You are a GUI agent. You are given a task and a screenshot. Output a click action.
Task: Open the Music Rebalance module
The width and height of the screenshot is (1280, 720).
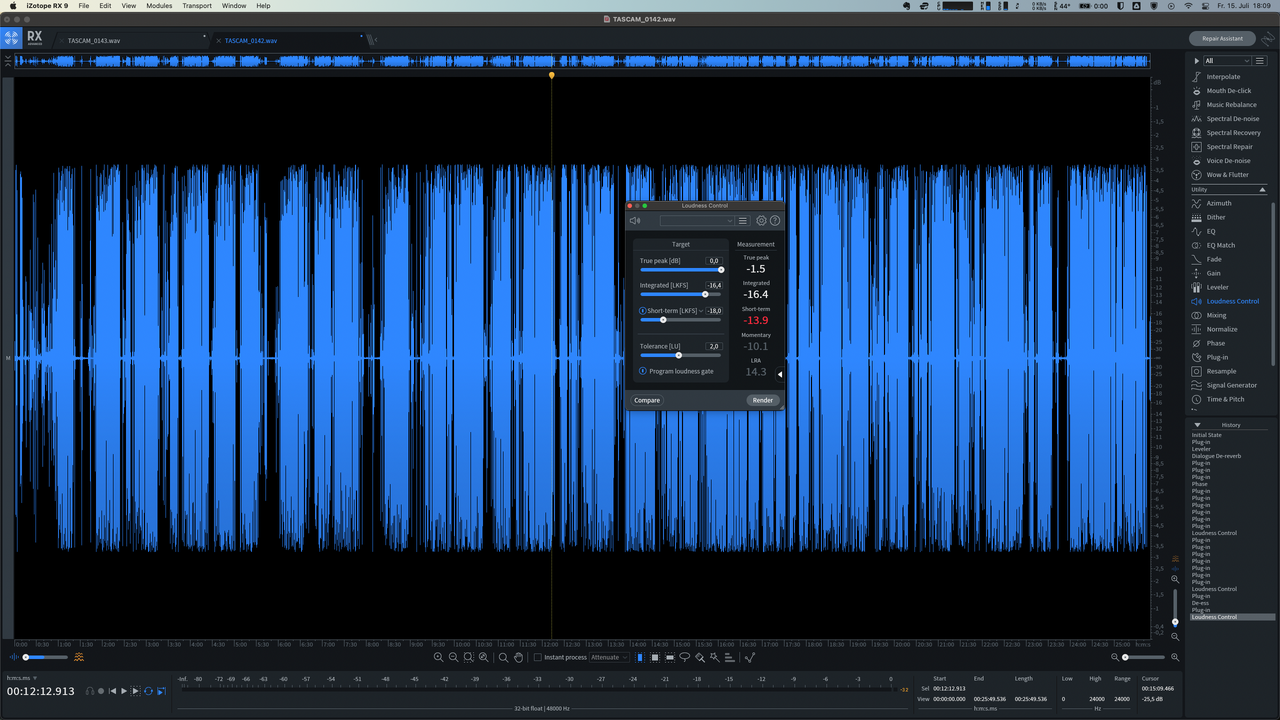click(x=1231, y=105)
